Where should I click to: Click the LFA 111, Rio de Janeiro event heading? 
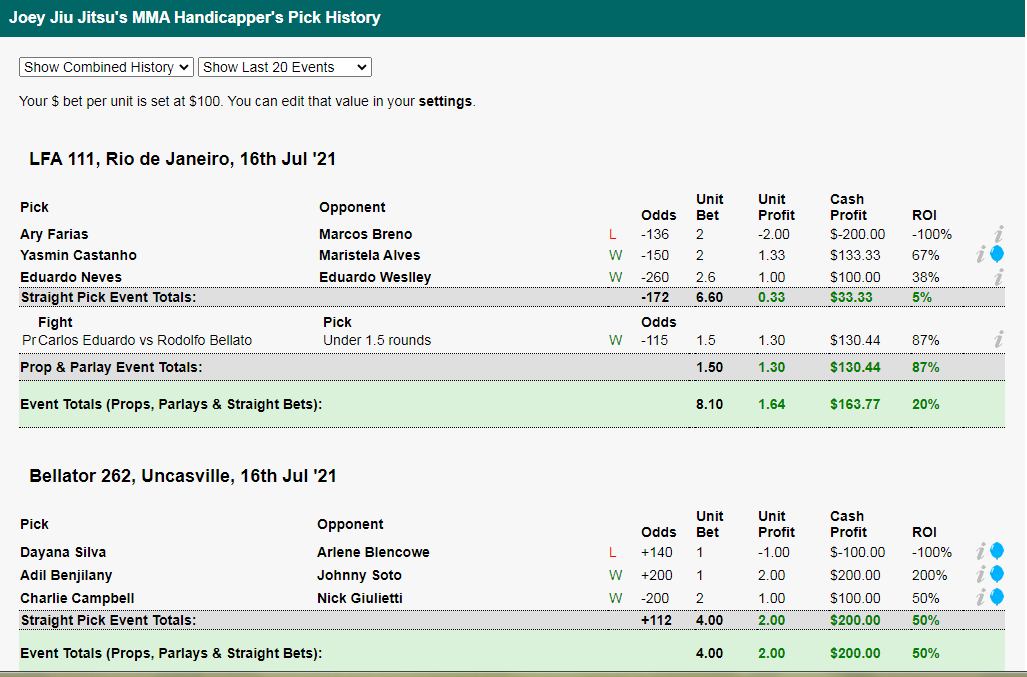coord(182,159)
